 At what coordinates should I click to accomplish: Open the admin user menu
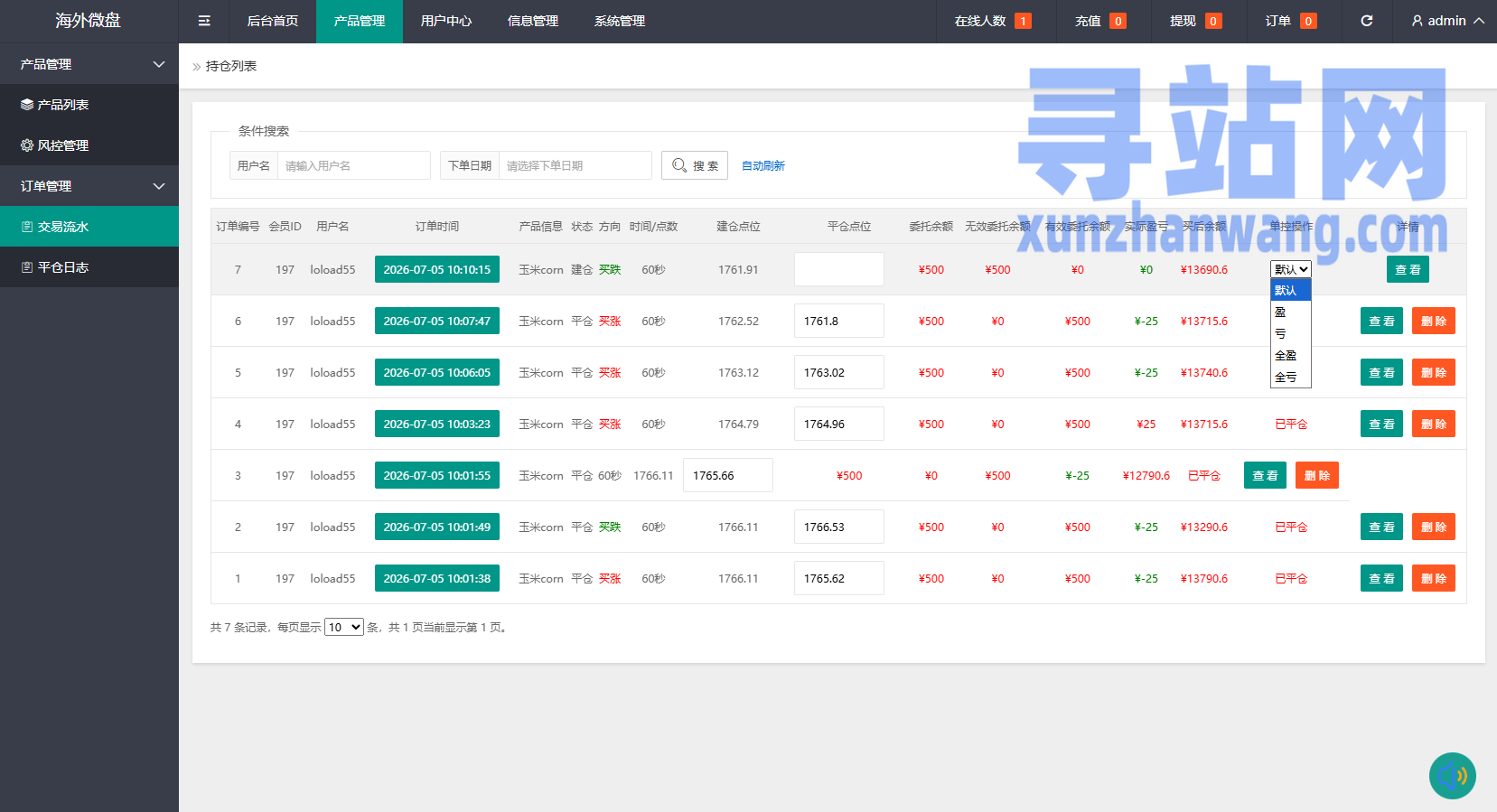1447,21
